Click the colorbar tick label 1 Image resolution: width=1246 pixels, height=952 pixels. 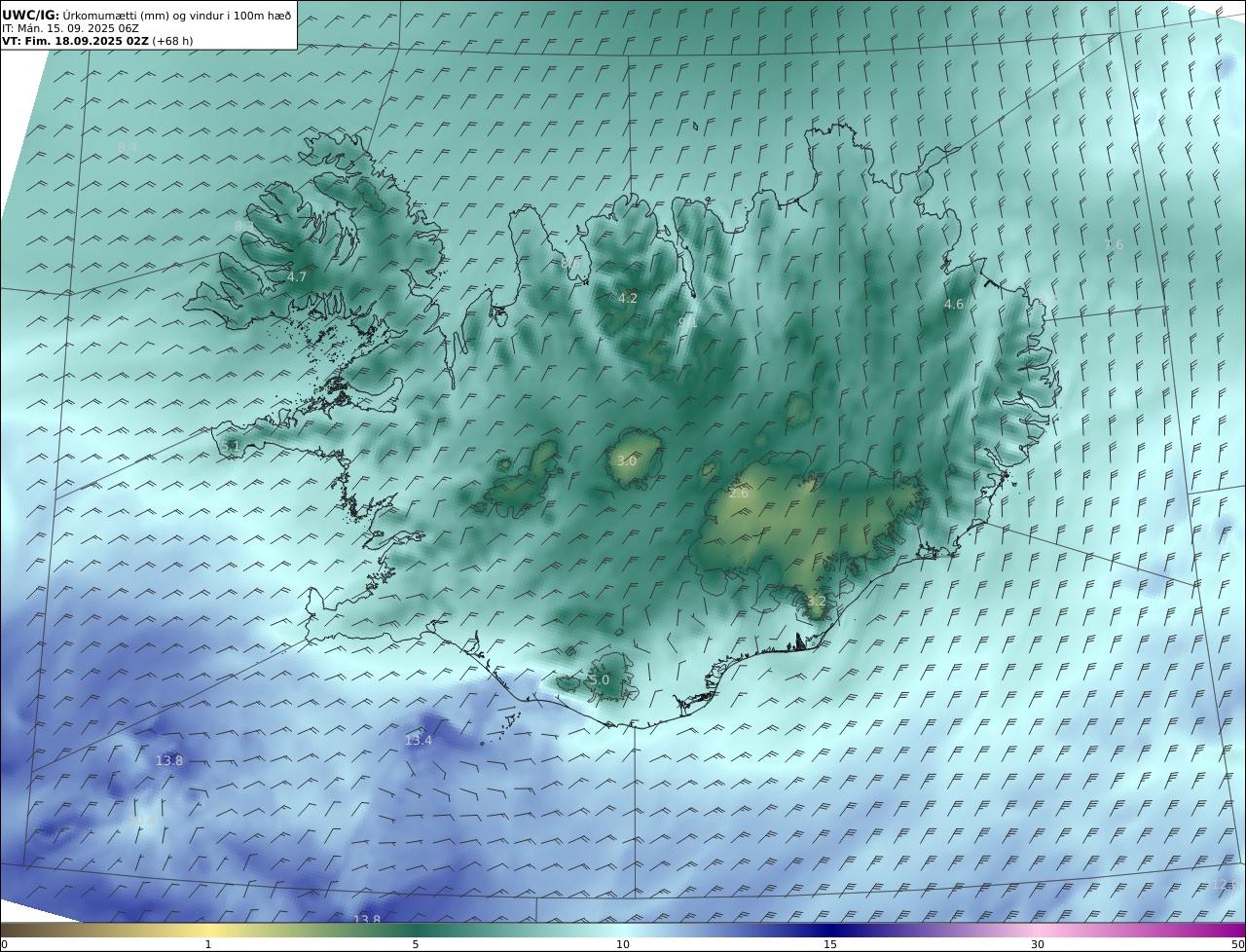[x=207, y=944]
